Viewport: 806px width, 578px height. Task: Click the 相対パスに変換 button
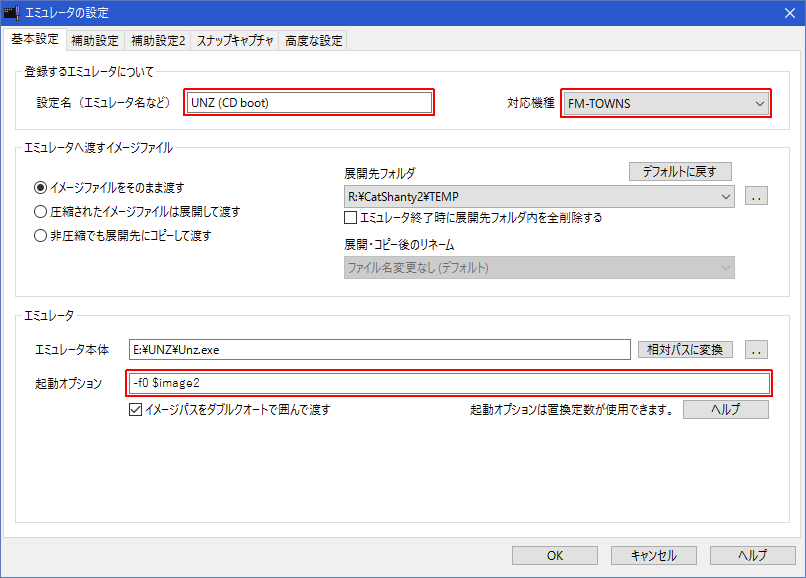click(x=685, y=349)
